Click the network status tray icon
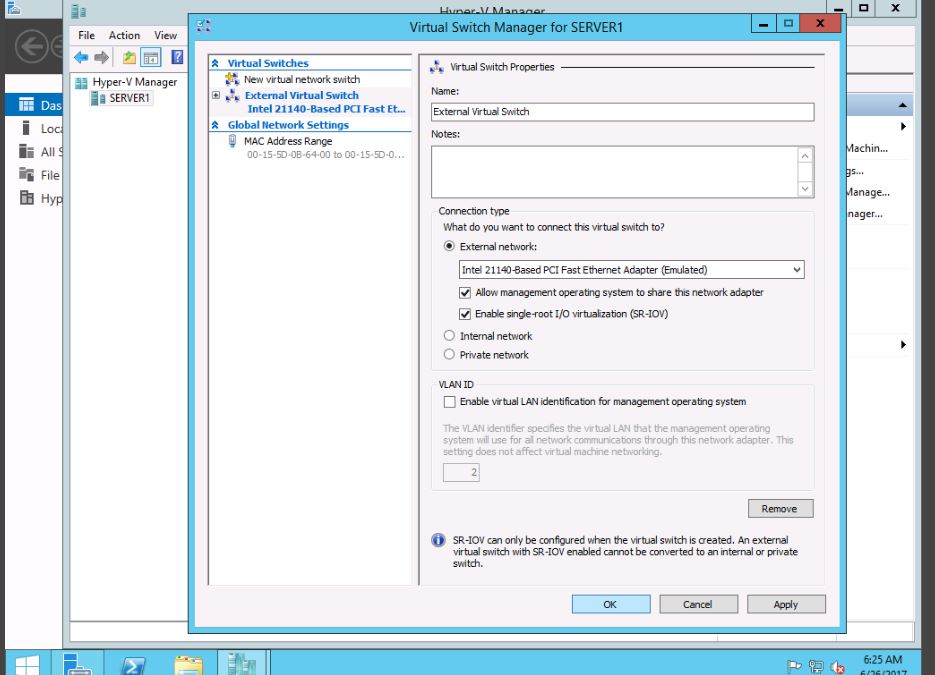This screenshot has width=935, height=675. pyautogui.click(x=816, y=666)
